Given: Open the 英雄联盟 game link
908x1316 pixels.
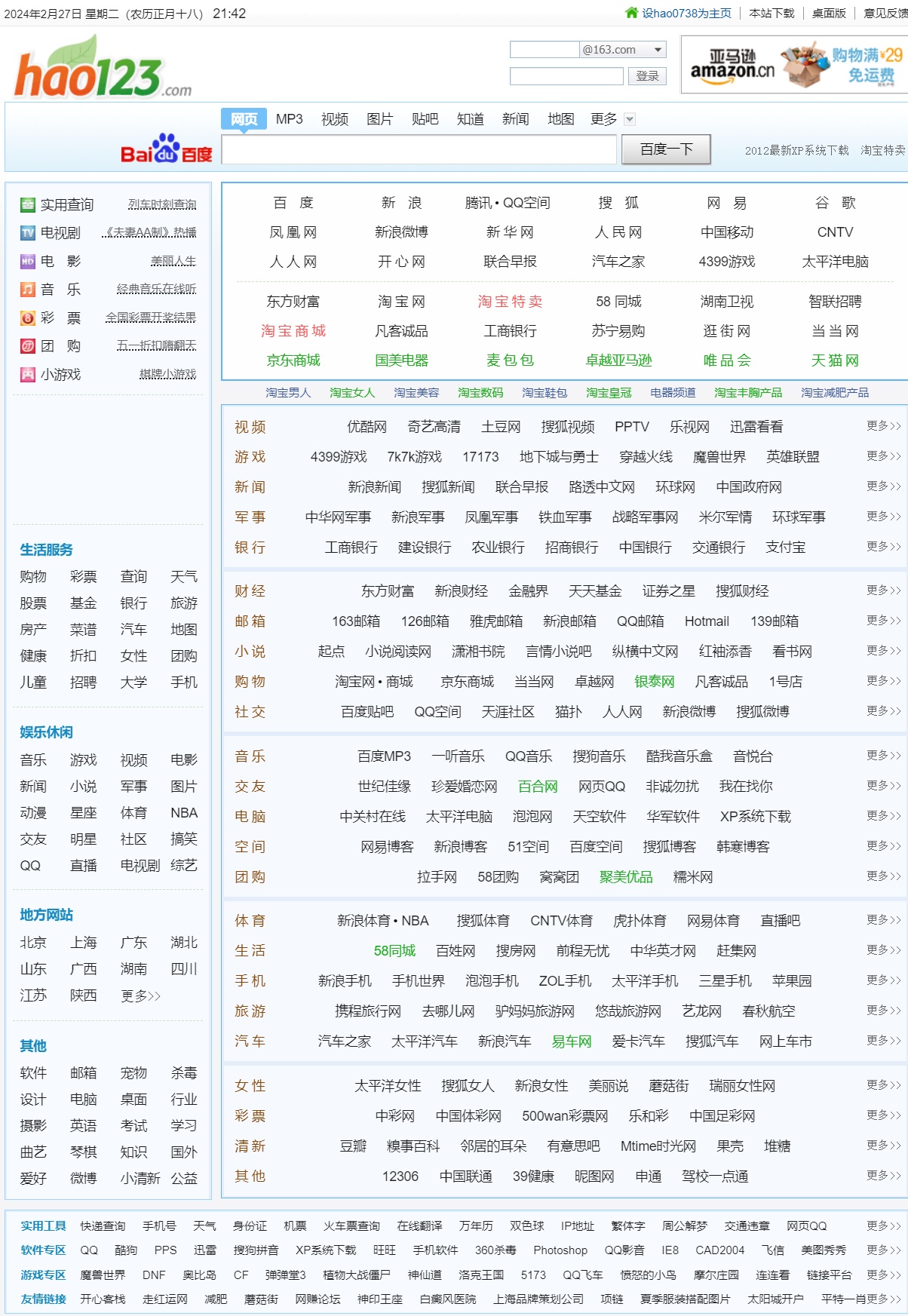Looking at the screenshot, I should click(x=793, y=457).
